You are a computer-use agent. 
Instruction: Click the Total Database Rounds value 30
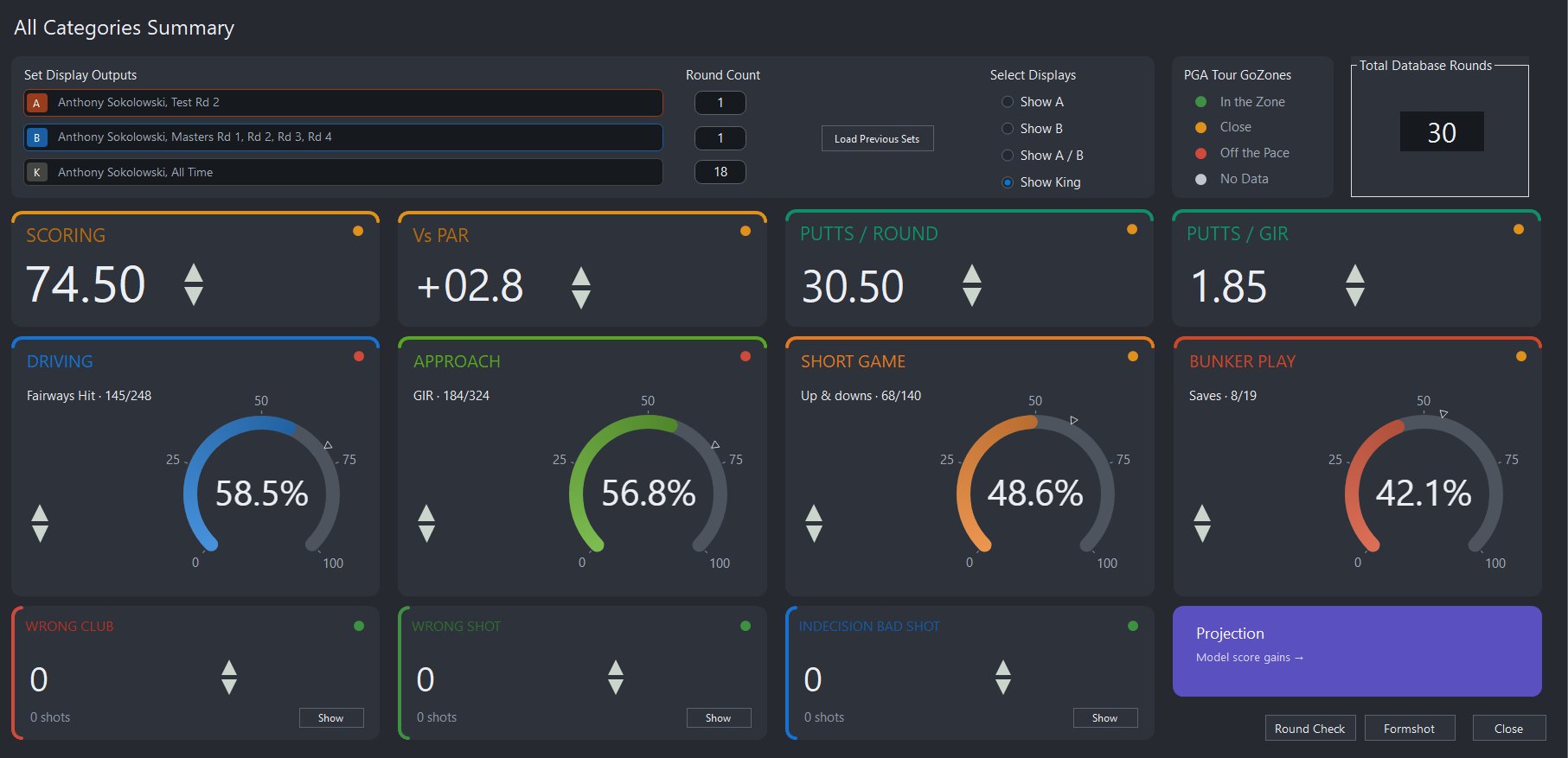coord(1442,132)
